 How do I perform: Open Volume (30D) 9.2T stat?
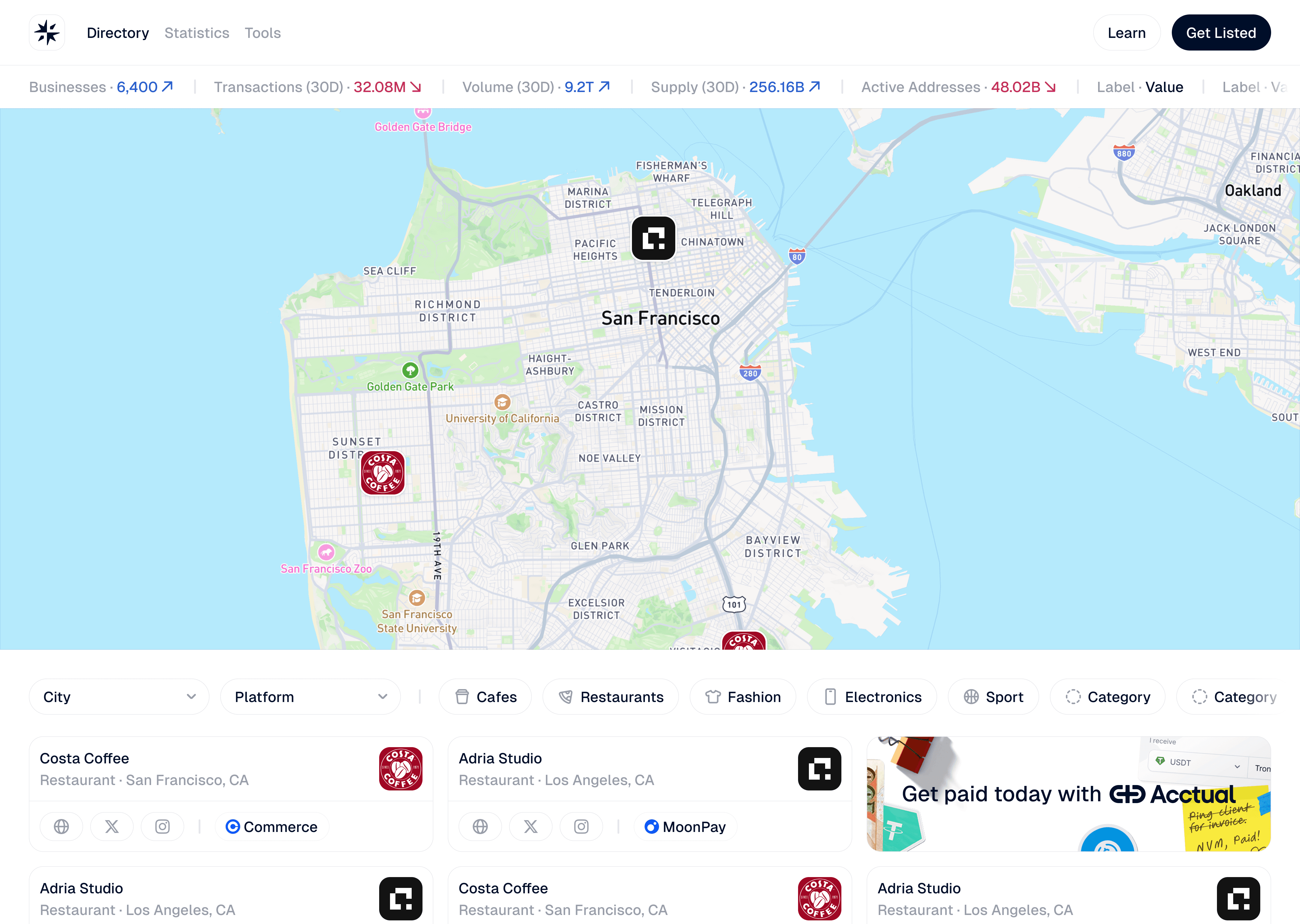tap(536, 87)
